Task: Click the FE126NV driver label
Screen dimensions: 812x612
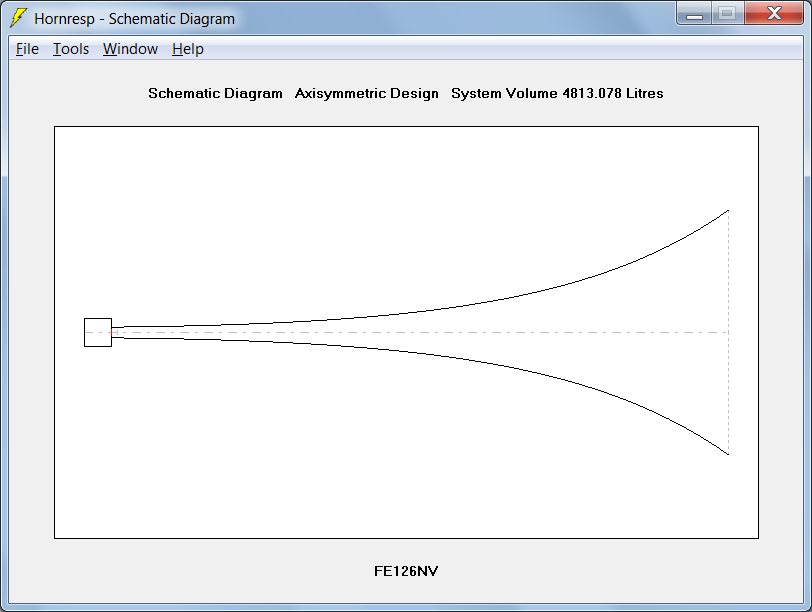Action: 406,571
